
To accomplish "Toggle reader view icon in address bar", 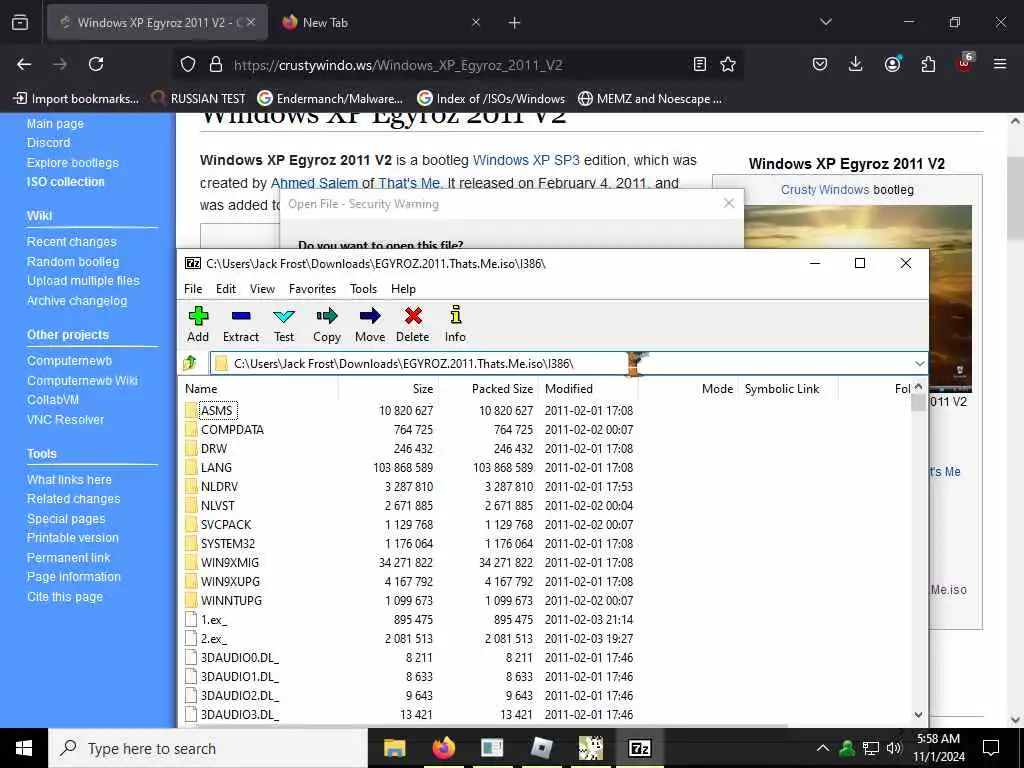I will [699, 64].
